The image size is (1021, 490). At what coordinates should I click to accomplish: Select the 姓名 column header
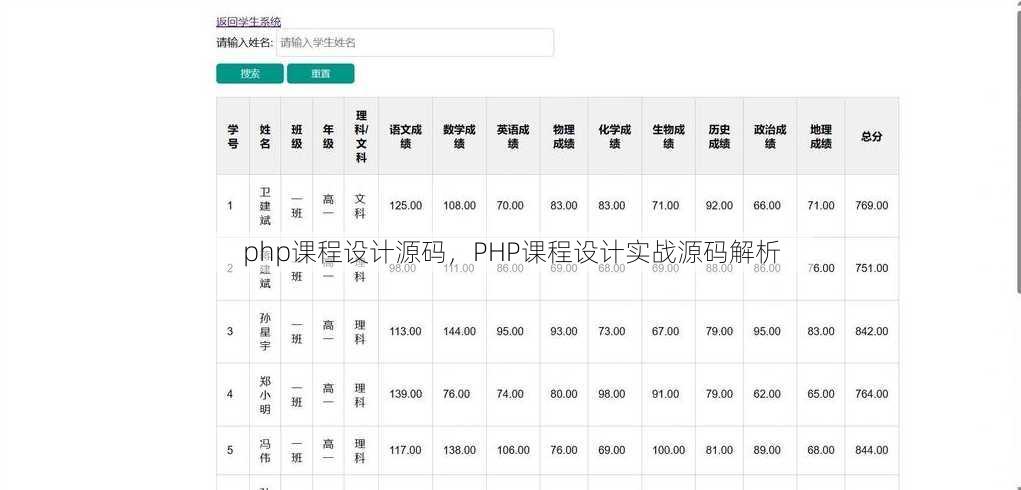click(x=265, y=137)
